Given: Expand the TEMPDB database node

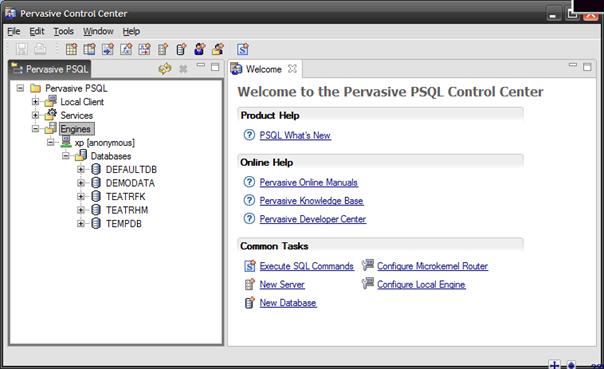Looking at the screenshot, I should [81, 223].
